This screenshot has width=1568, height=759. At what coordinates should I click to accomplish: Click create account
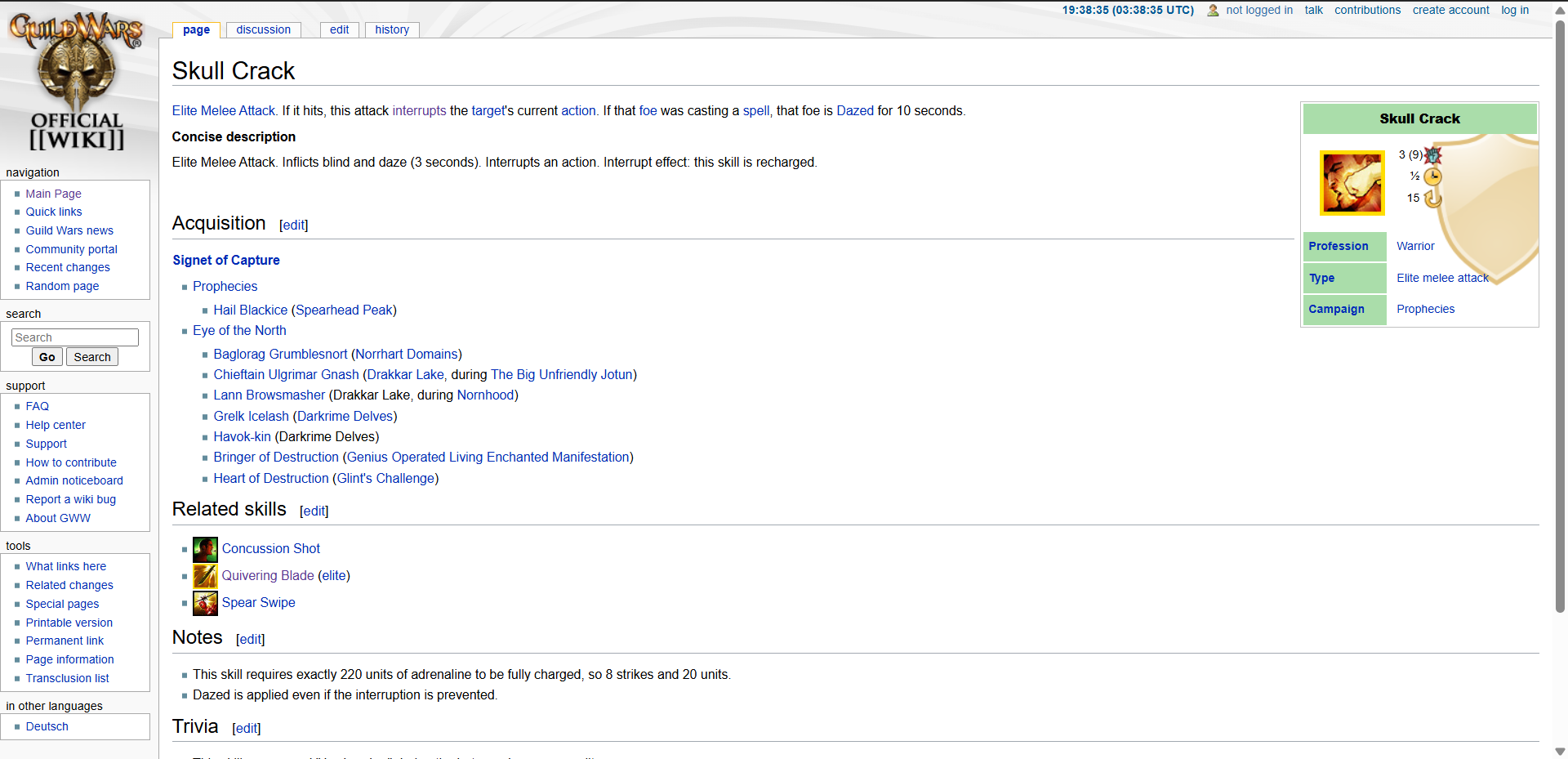click(1450, 10)
